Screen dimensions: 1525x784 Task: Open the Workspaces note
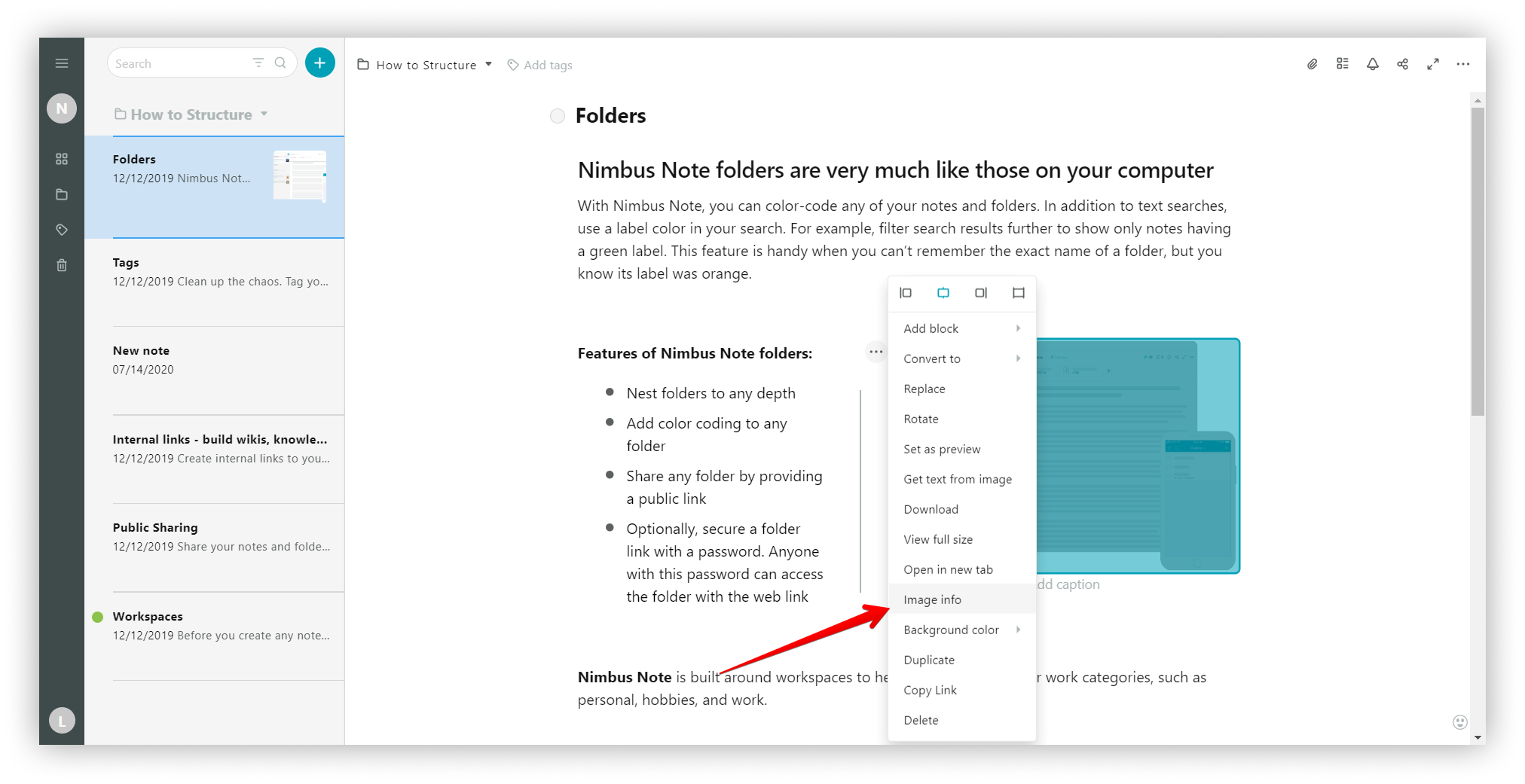pos(215,636)
